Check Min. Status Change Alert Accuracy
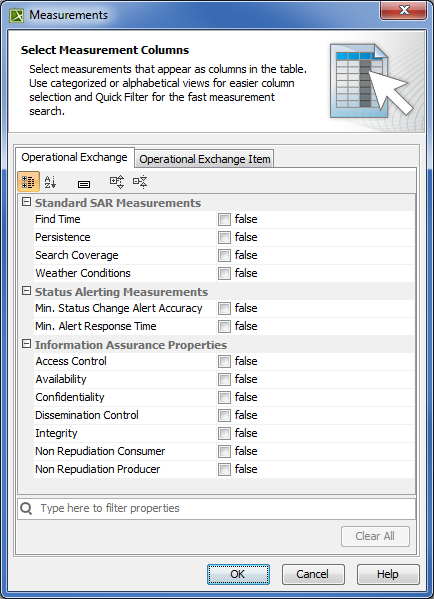This screenshot has height=599, width=434. (224, 308)
